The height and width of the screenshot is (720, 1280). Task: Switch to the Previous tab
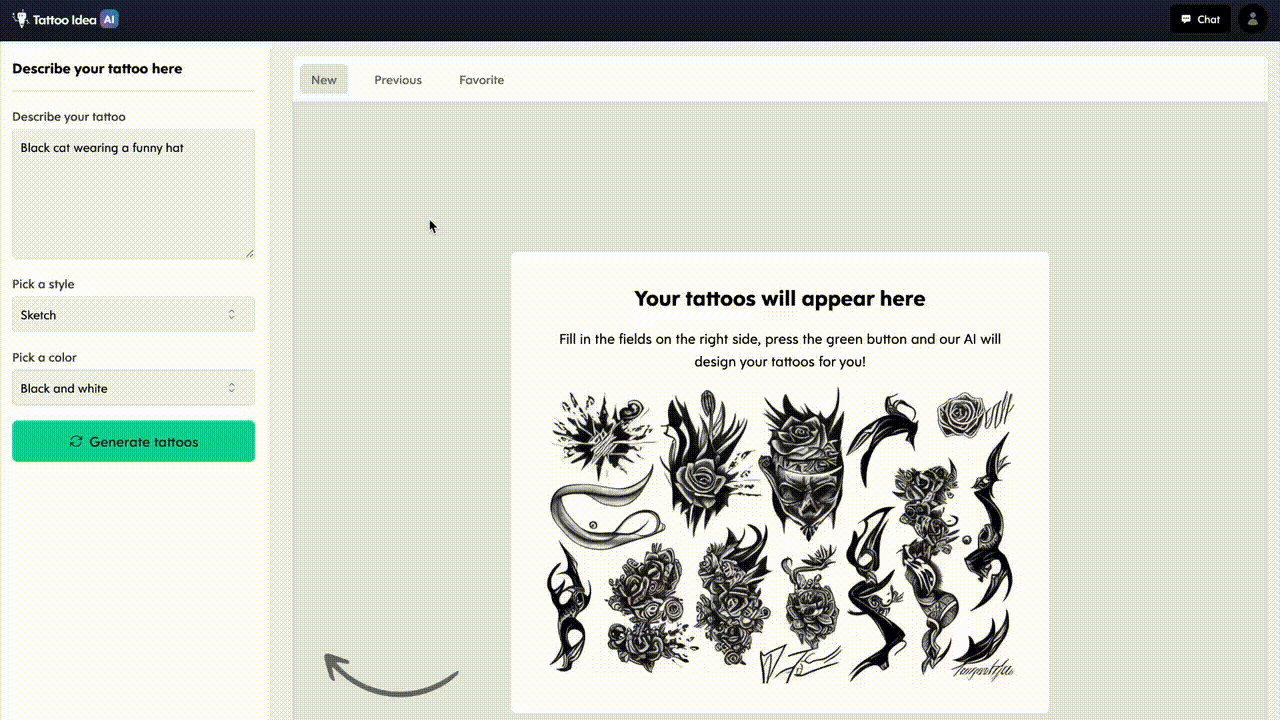[398, 80]
